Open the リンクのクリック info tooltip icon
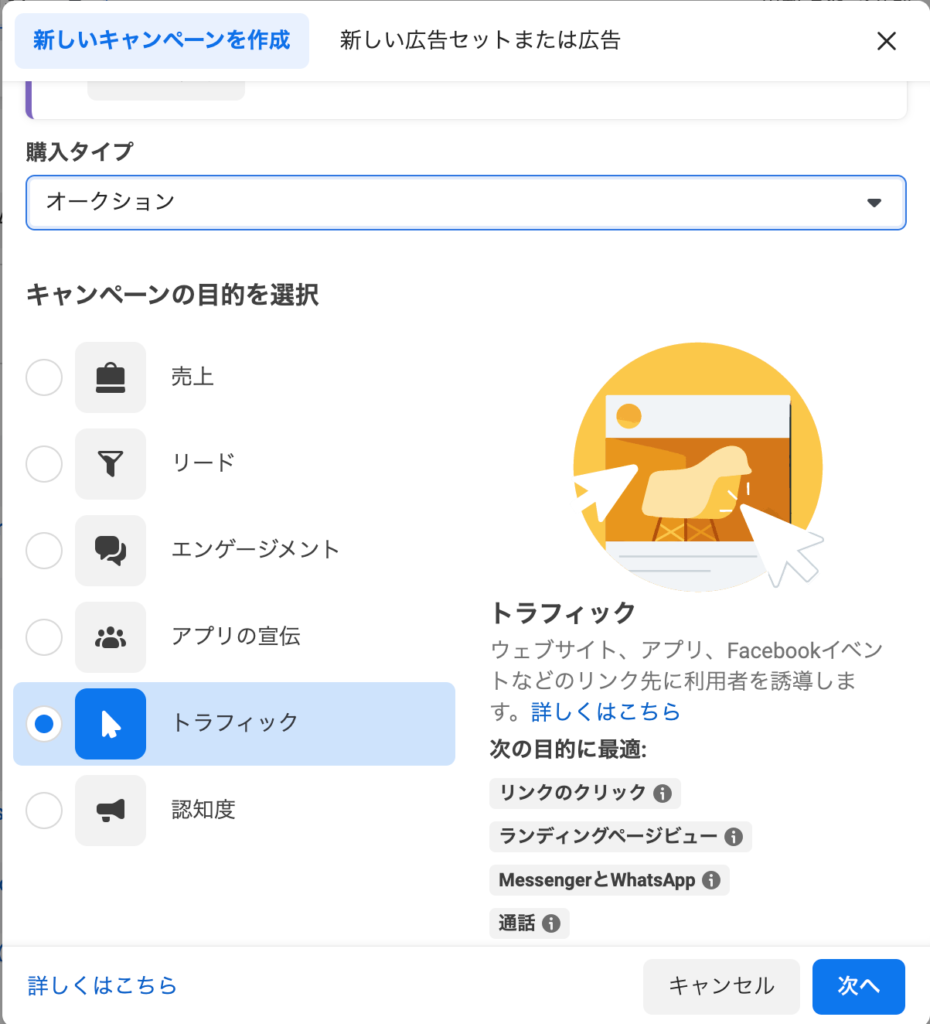The image size is (930, 1024). click(665, 793)
